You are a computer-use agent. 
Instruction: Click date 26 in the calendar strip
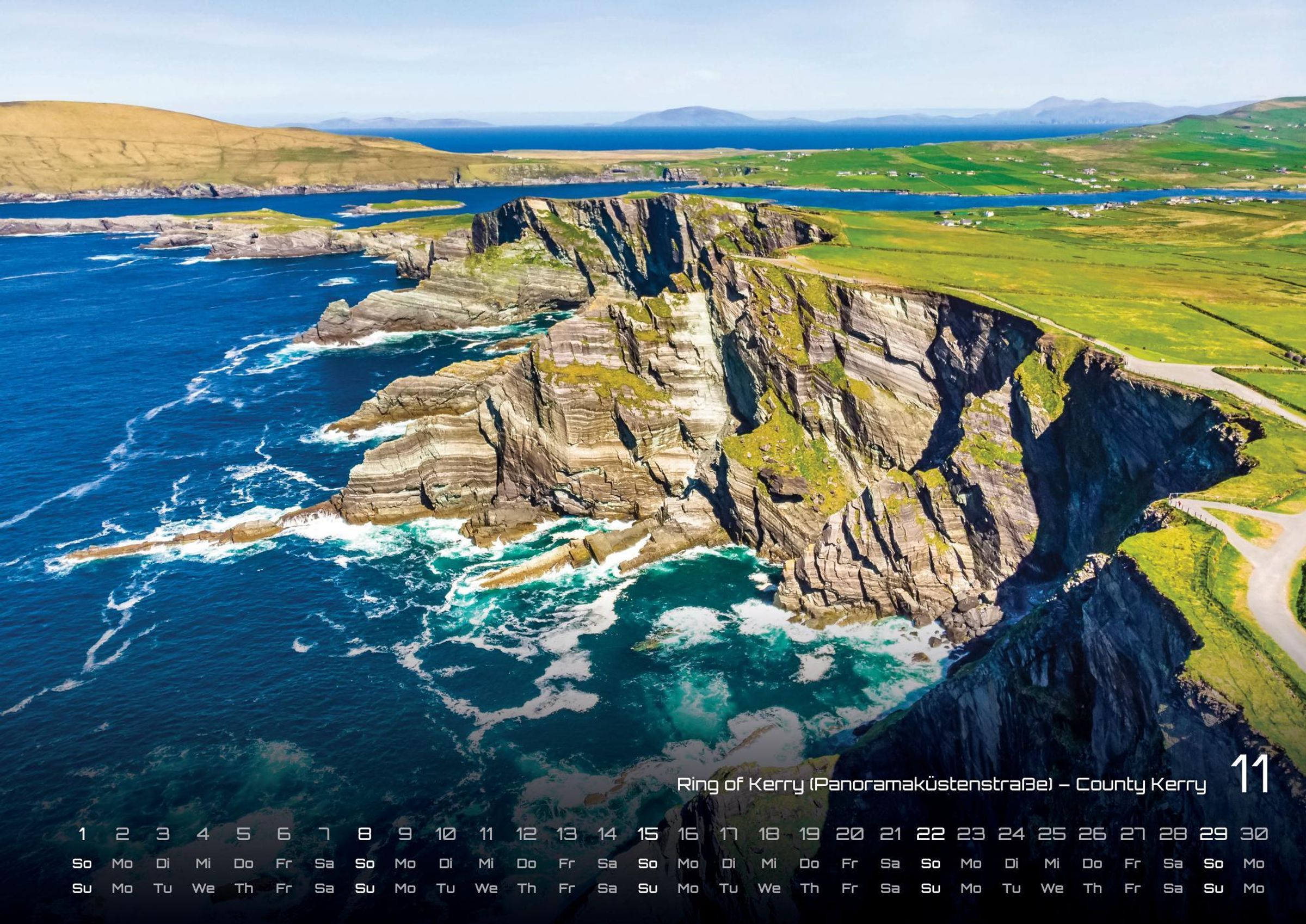[1092, 834]
